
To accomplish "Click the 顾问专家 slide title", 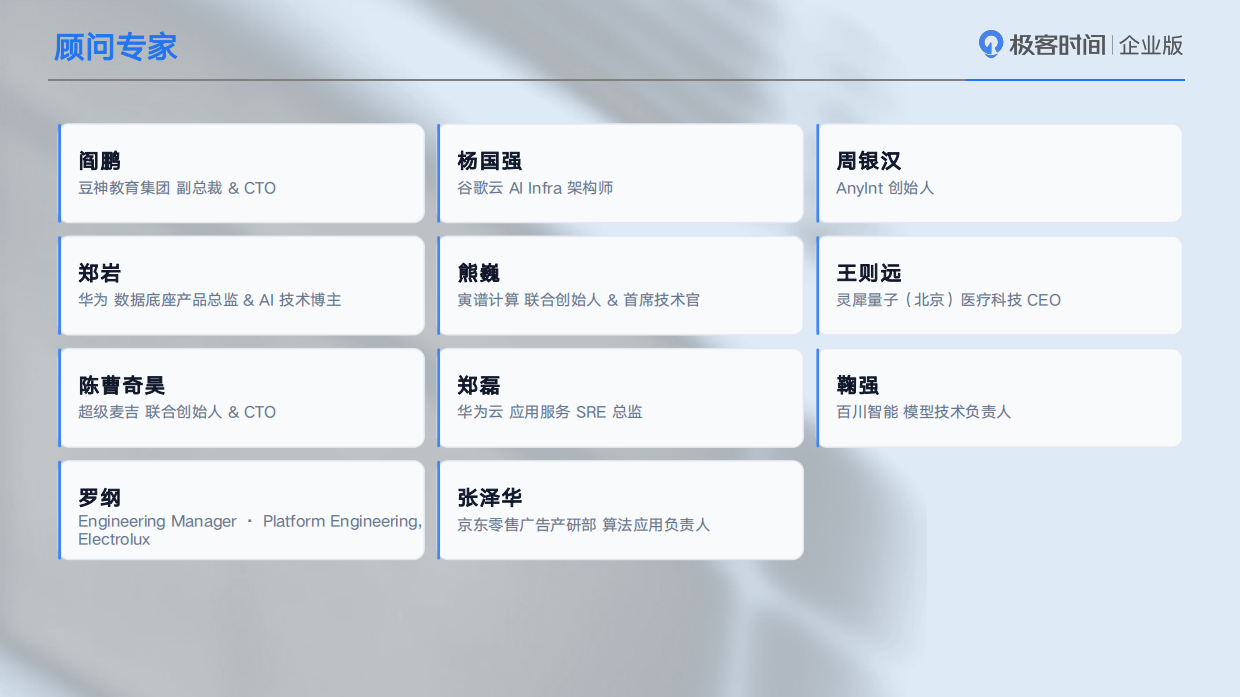I will click(116, 46).
